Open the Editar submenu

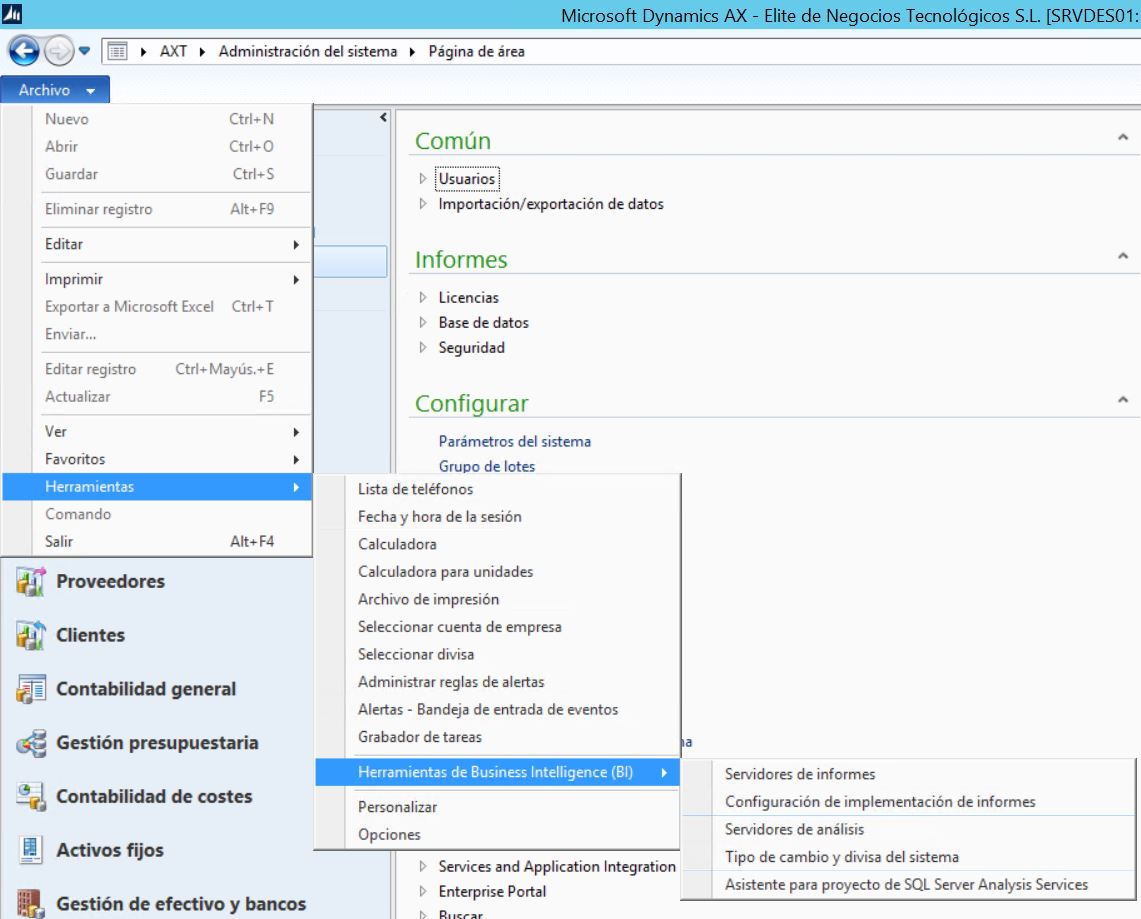[x=157, y=244]
